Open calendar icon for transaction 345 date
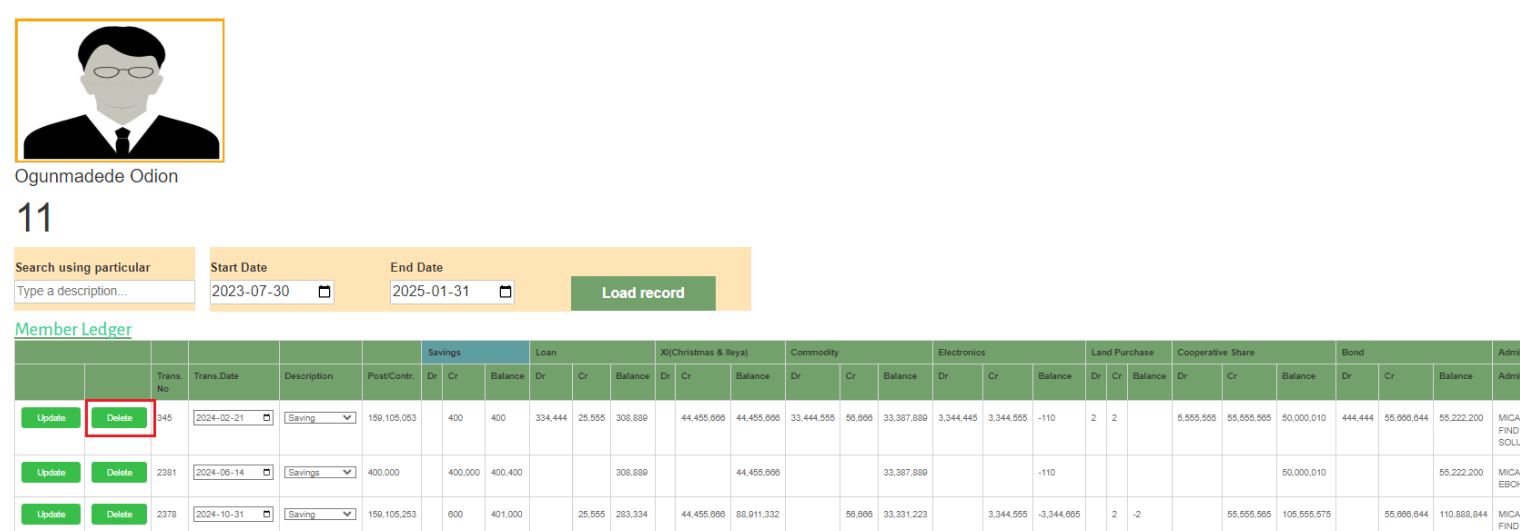This screenshot has height=531, width=1520. click(266, 418)
